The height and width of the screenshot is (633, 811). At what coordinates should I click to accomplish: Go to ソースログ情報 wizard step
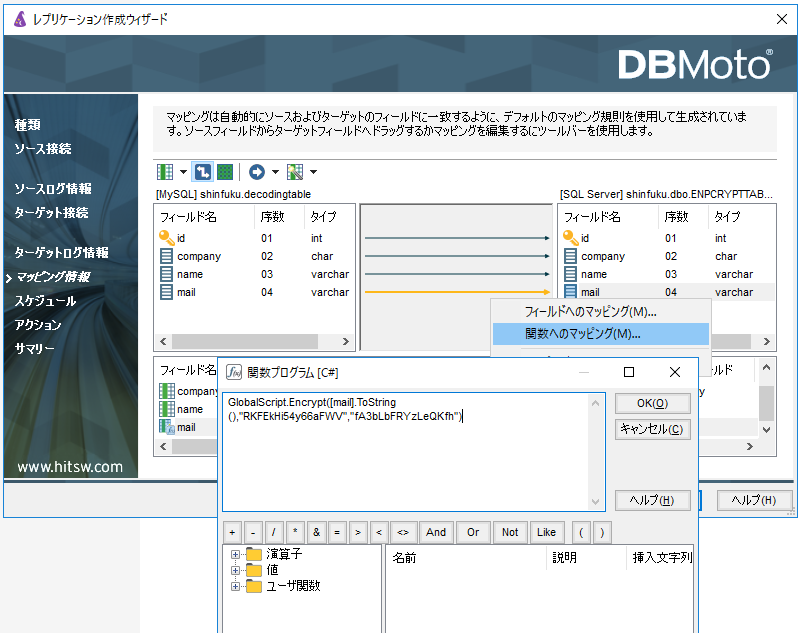pos(53,189)
